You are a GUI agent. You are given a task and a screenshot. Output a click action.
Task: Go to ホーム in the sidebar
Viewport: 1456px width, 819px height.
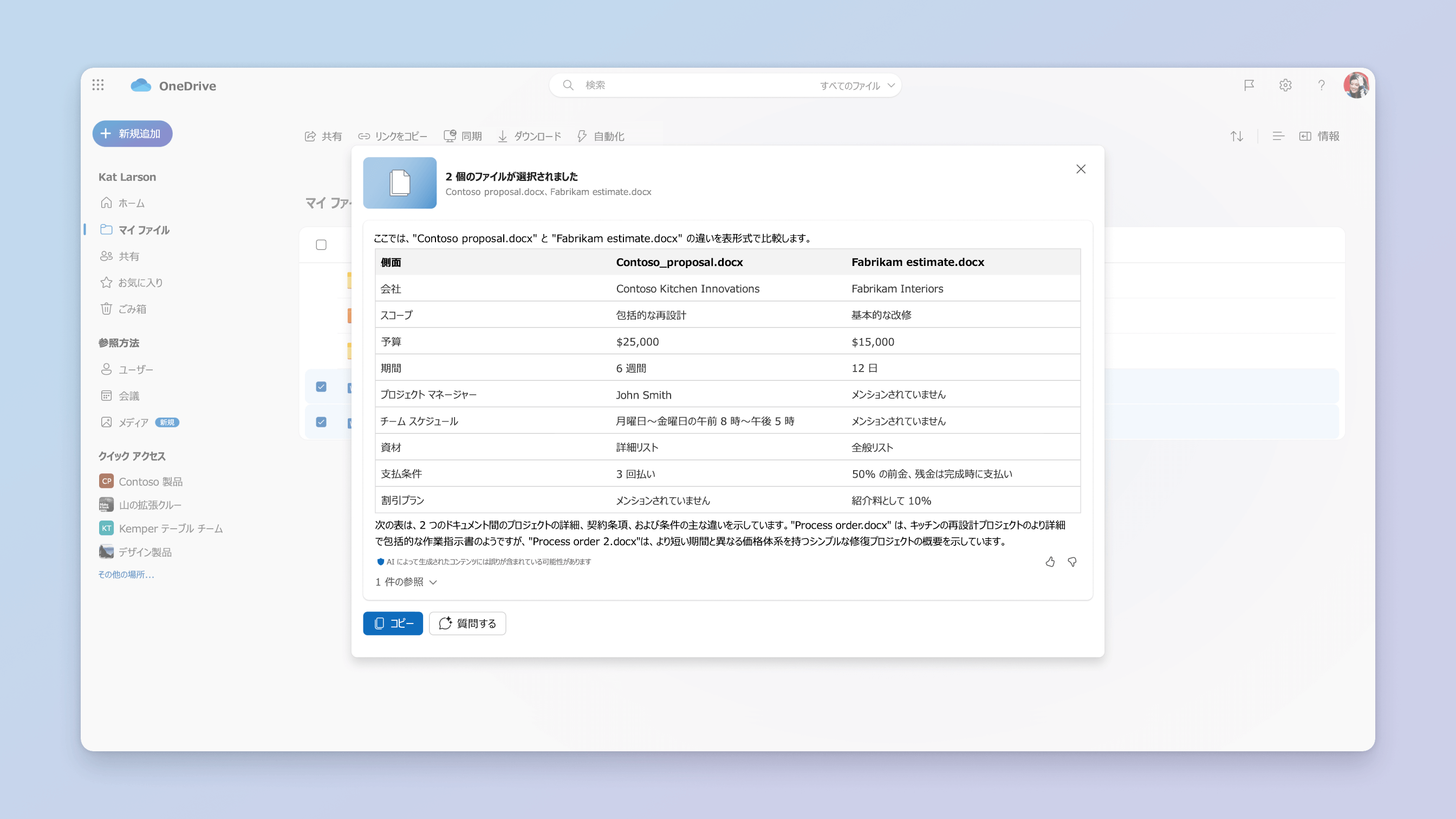[123, 203]
